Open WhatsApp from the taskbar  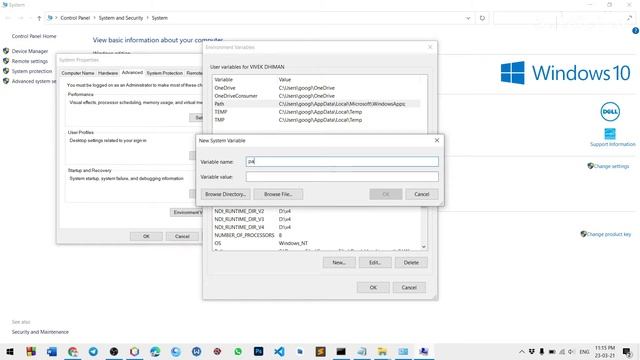point(238,351)
